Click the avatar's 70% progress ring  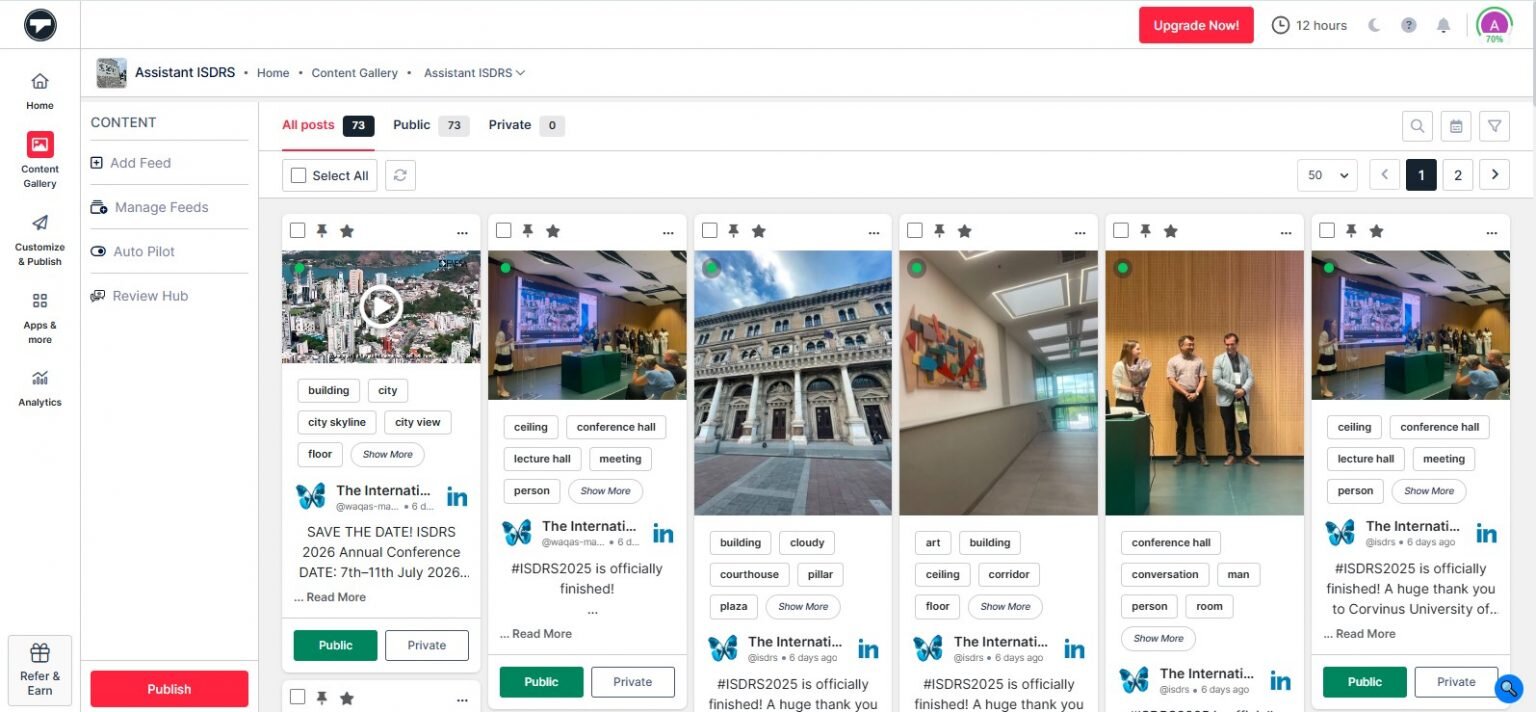click(1493, 25)
